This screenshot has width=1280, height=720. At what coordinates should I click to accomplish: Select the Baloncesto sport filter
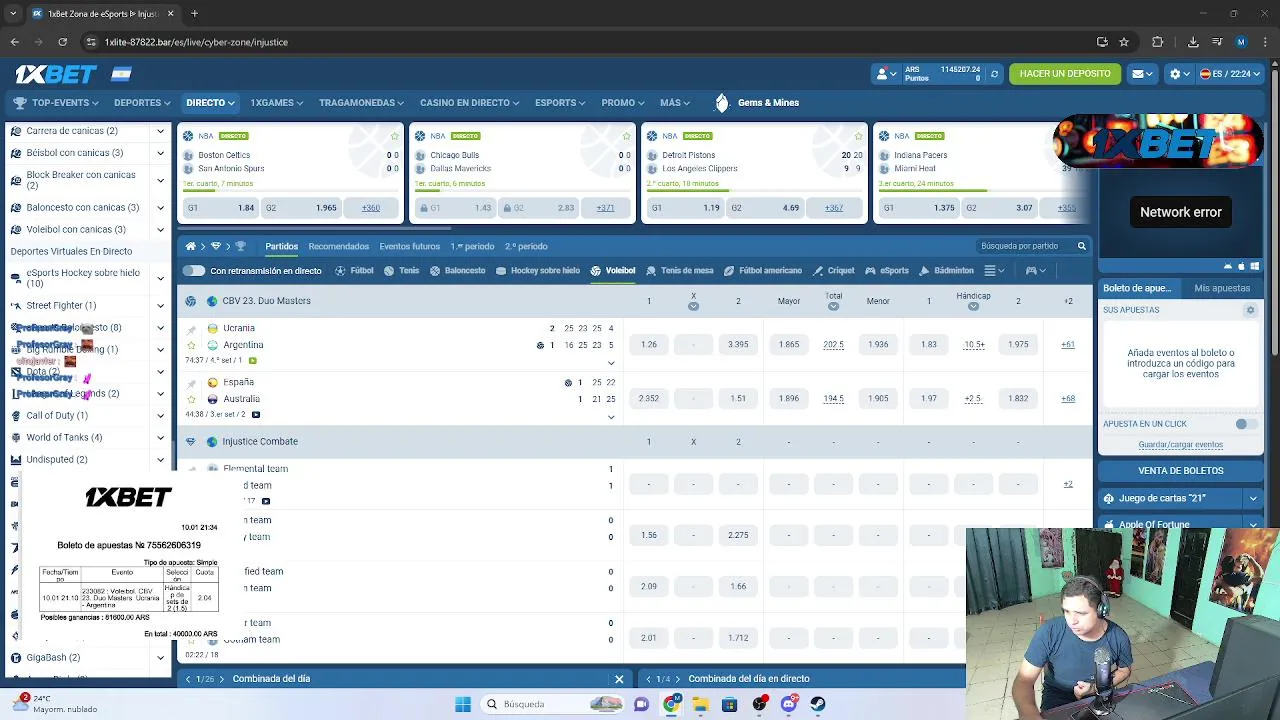click(457, 271)
